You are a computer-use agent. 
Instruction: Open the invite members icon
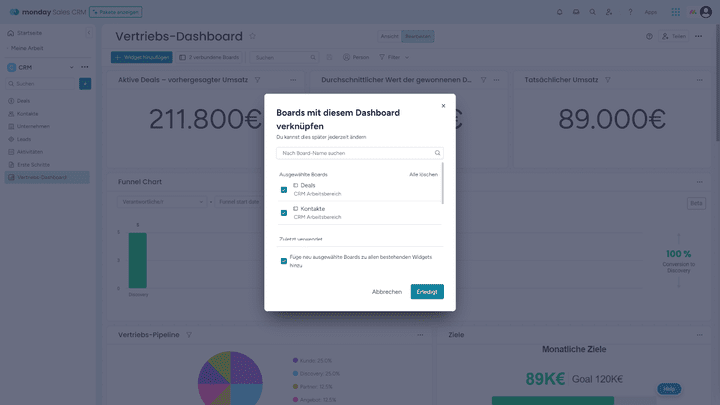coord(609,12)
